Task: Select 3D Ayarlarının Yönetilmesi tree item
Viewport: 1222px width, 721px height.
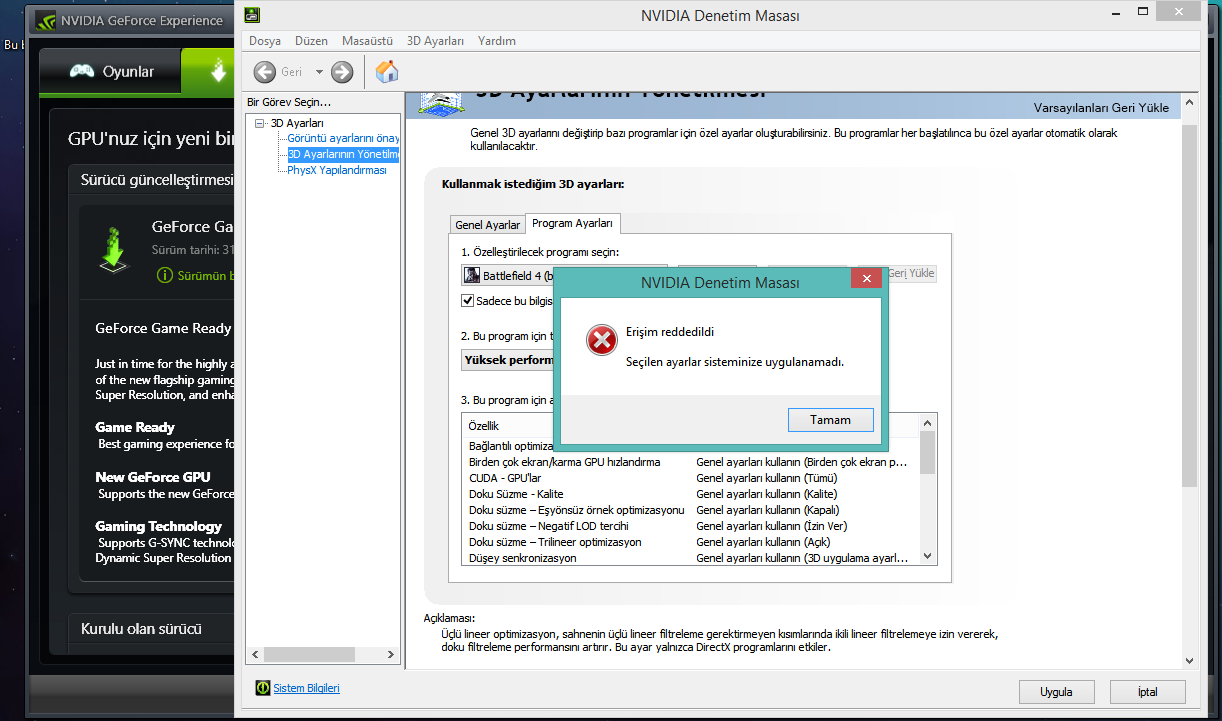Action: (x=343, y=154)
